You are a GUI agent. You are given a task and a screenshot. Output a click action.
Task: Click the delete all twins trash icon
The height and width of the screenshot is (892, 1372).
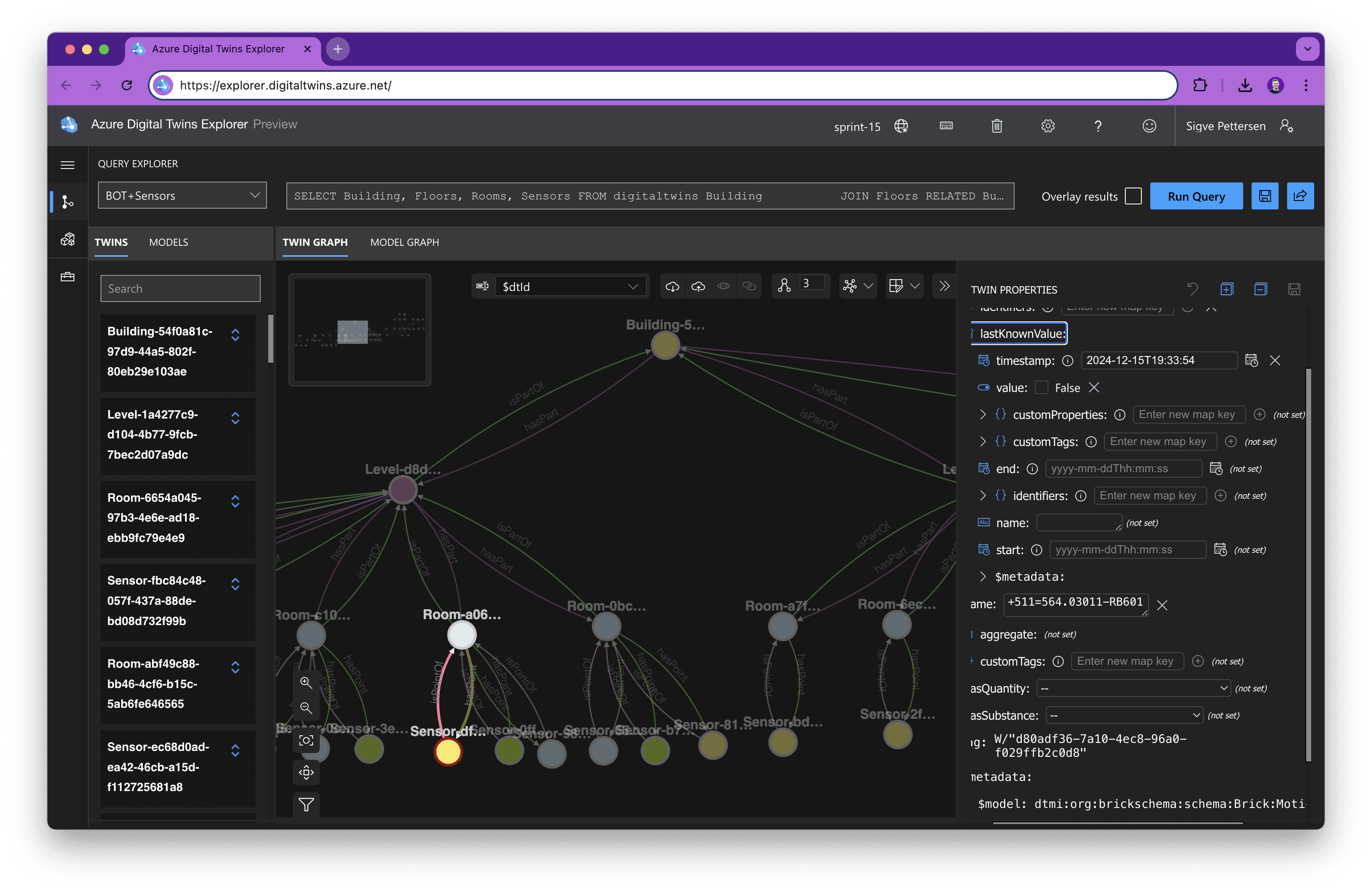(x=997, y=125)
